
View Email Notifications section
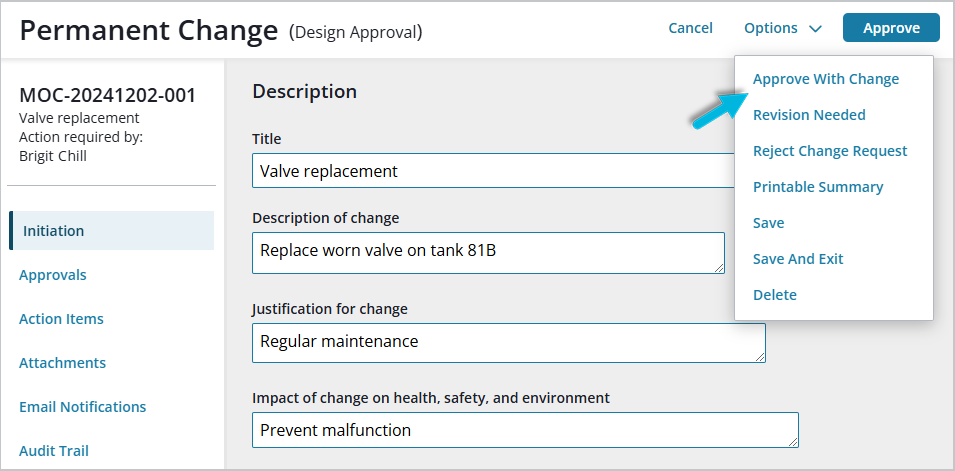82,407
